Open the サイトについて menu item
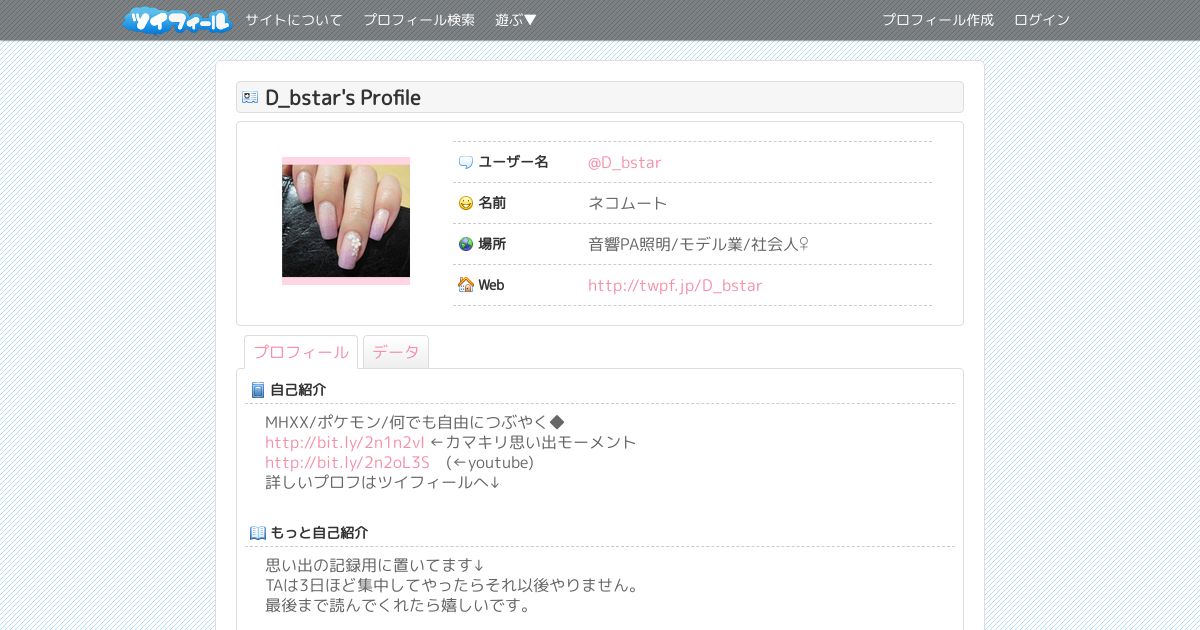The width and height of the screenshot is (1200, 630). (294, 20)
